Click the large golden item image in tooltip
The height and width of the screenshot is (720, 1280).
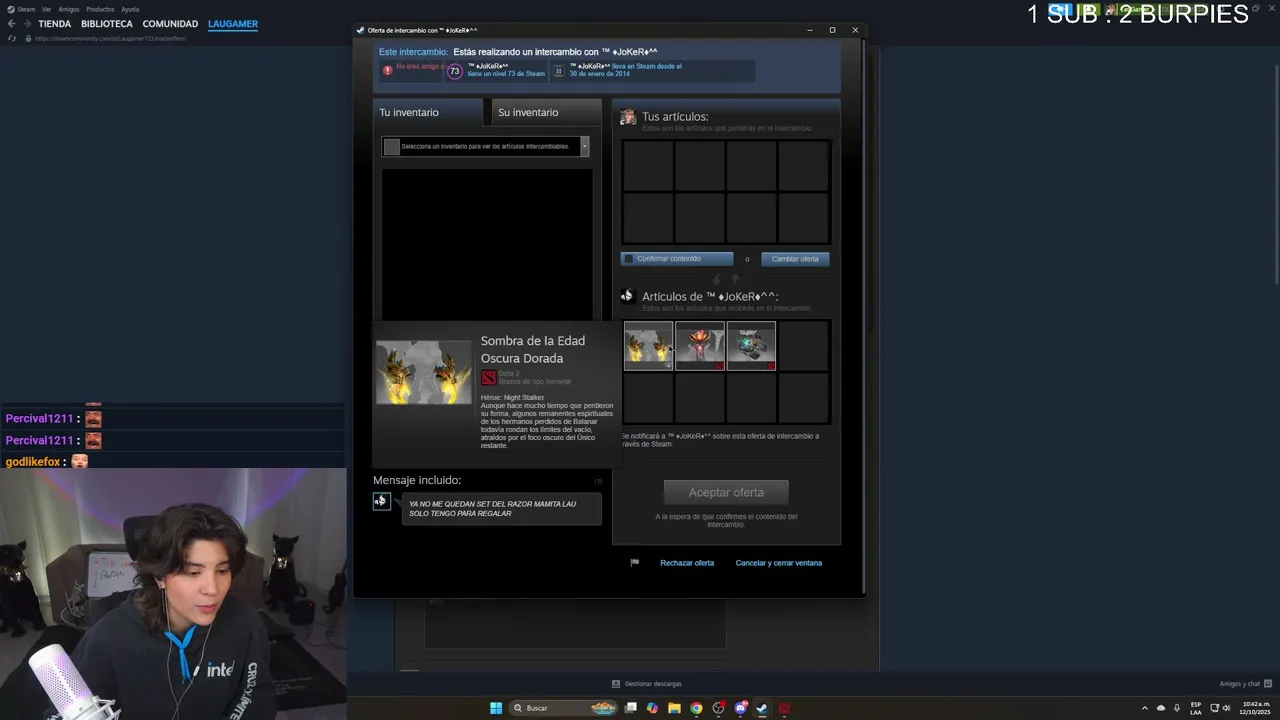click(x=423, y=372)
